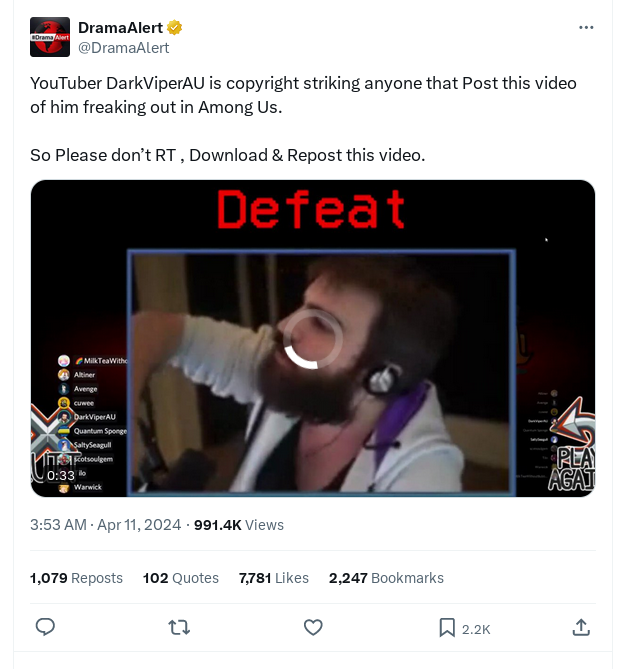
Task: Open the 2,247 Bookmarks count
Action: [386, 578]
